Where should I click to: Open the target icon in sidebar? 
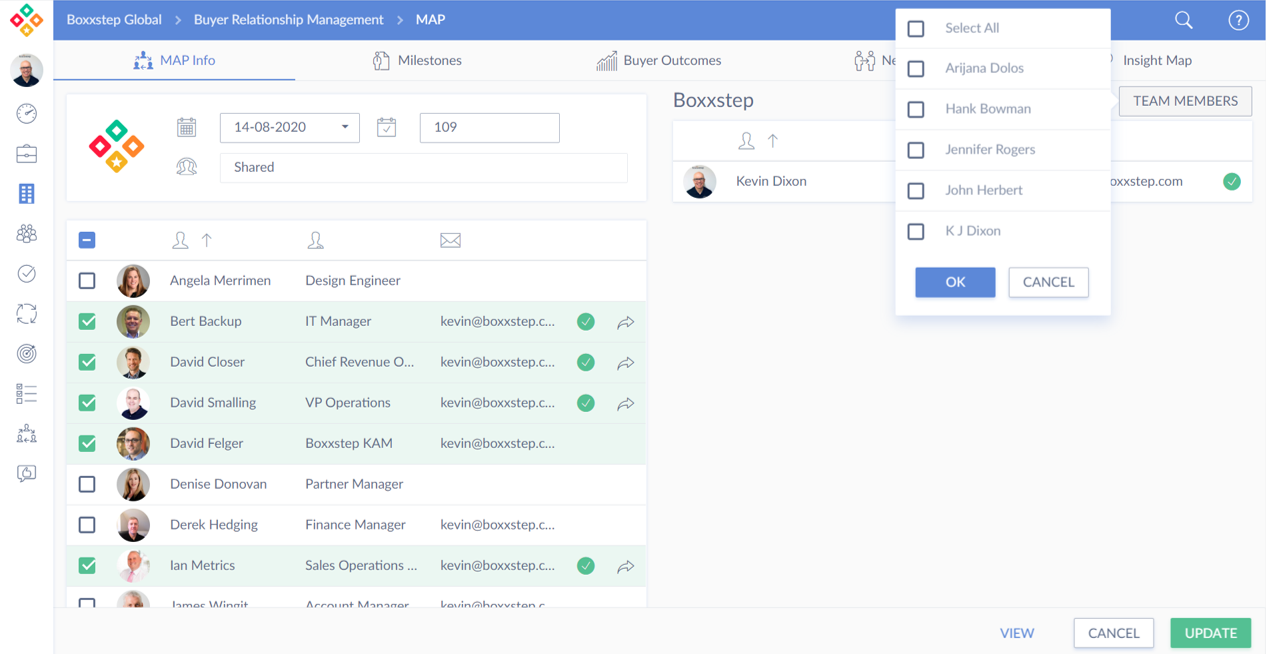click(27, 353)
